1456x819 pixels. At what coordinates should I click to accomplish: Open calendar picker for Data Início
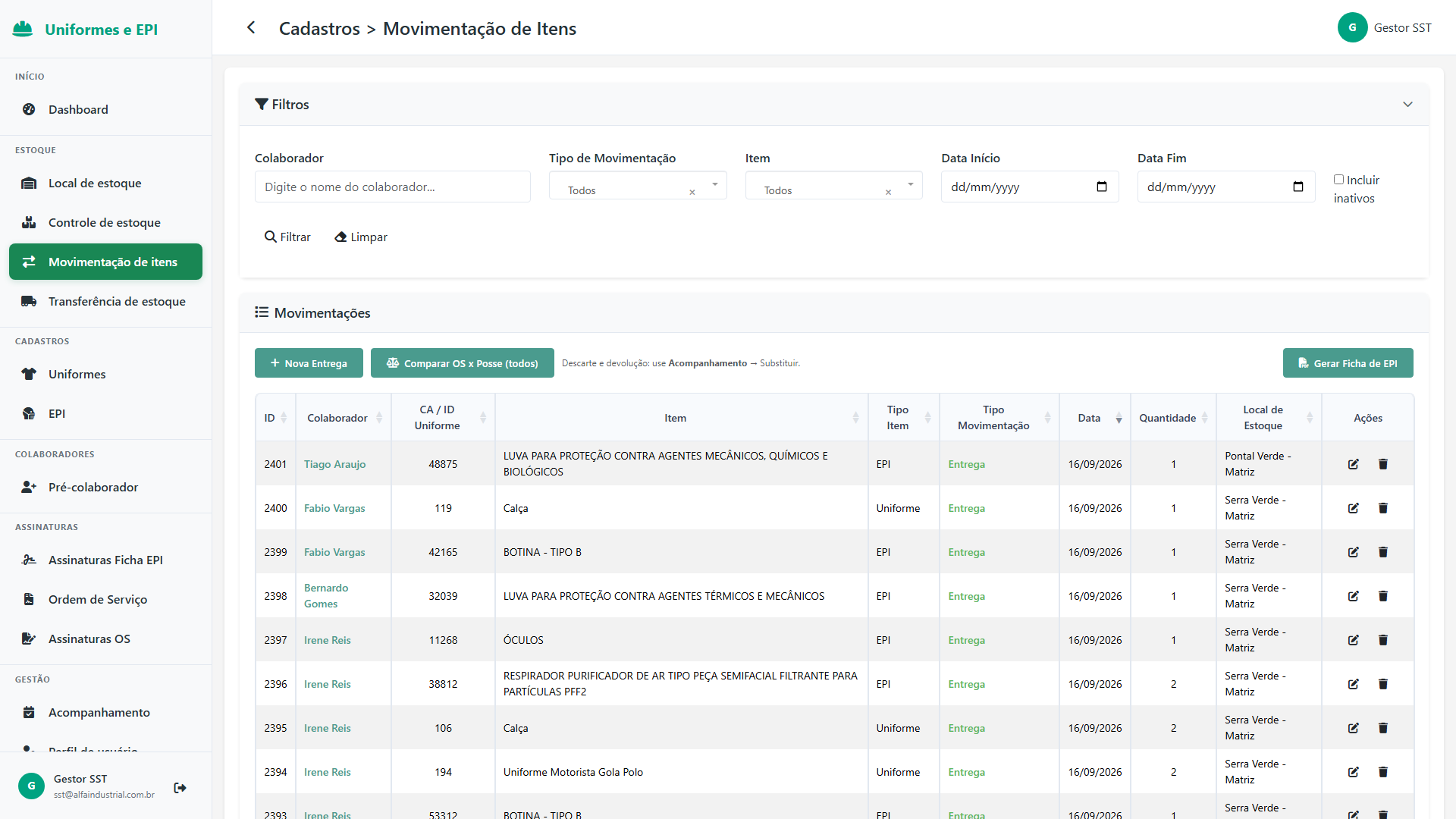(1102, 187)
